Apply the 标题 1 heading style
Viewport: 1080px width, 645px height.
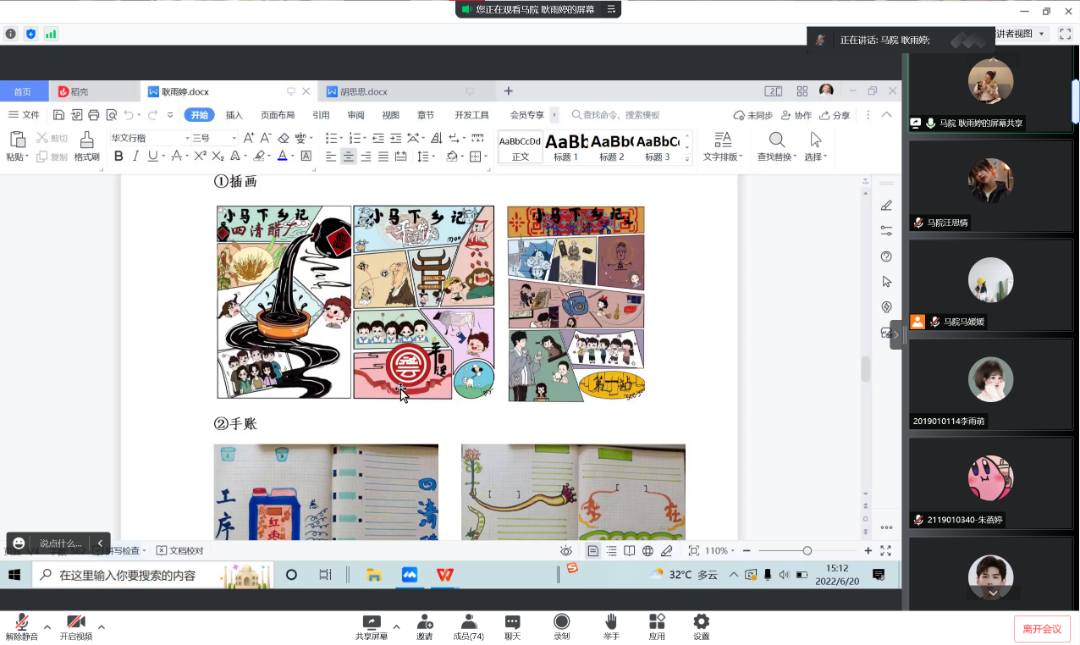[566, 147]
